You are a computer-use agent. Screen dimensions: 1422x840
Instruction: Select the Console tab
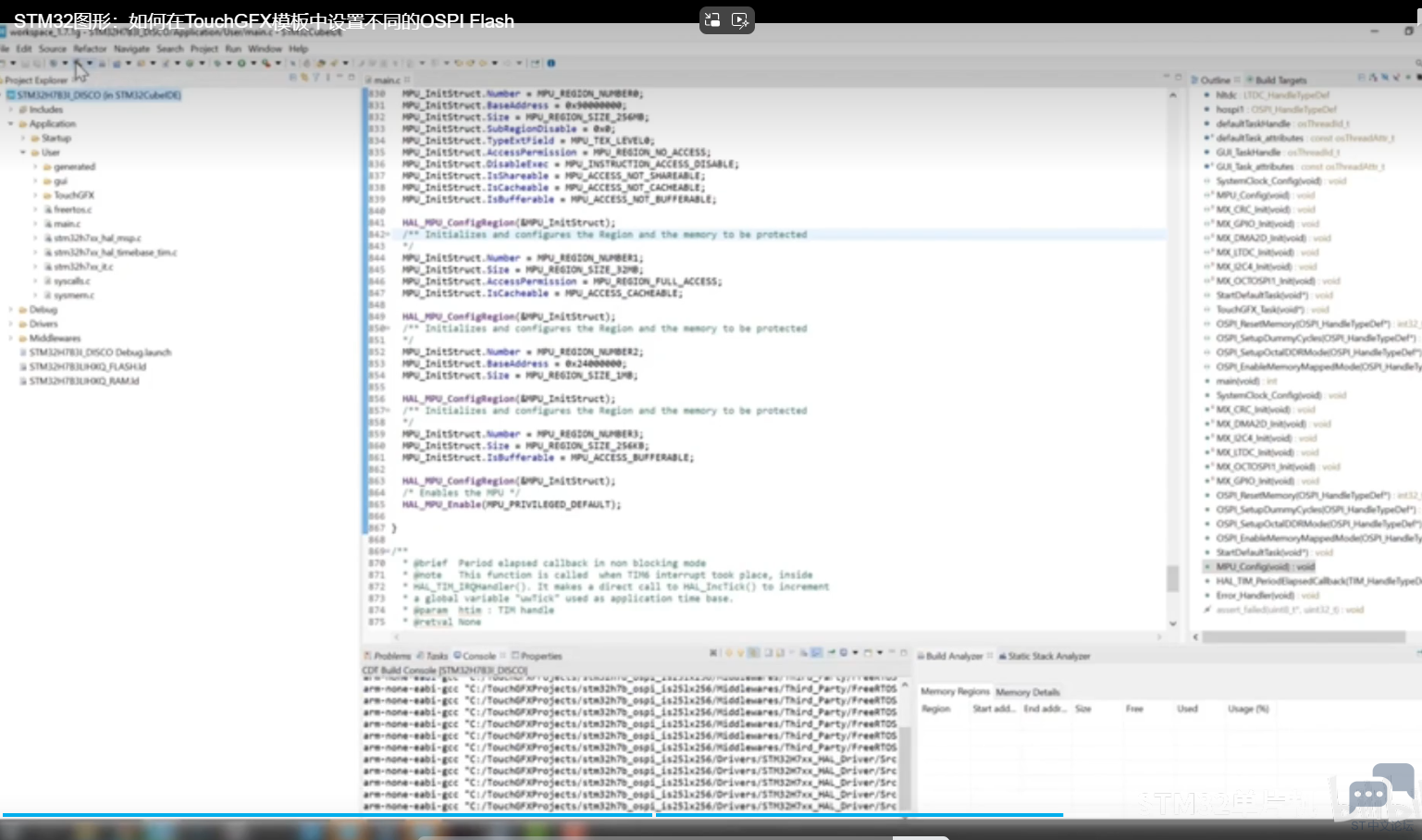coord(476,656)
